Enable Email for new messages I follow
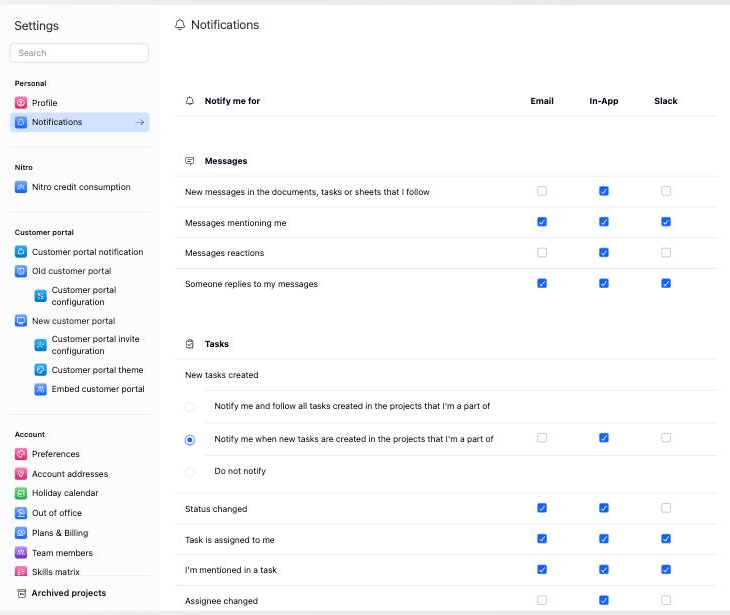This screenshot has width=730, height=615. pyautogui.click(x=542, y=191)
